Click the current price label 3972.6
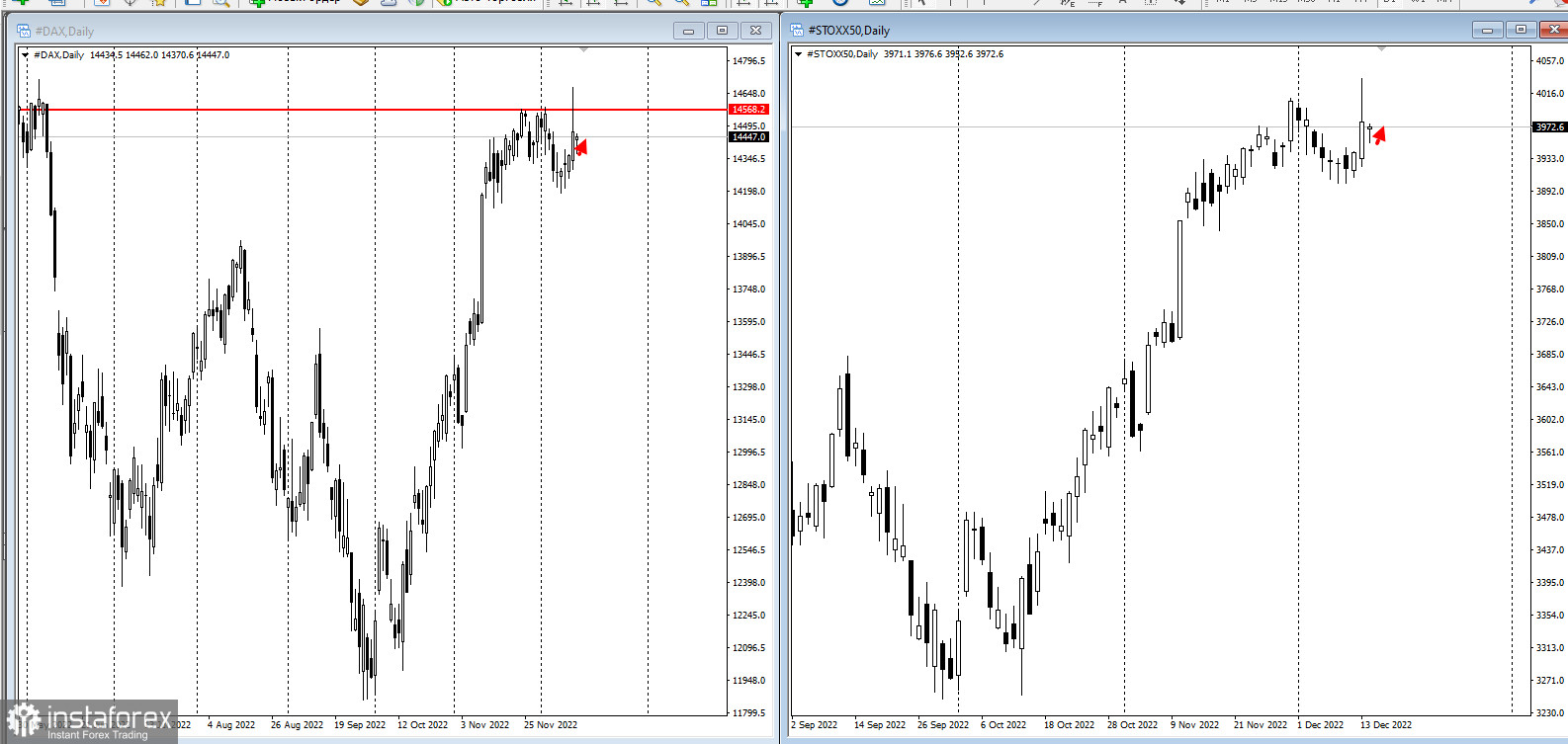This screenshot has width=1568, height=744. pos(1549,126)
